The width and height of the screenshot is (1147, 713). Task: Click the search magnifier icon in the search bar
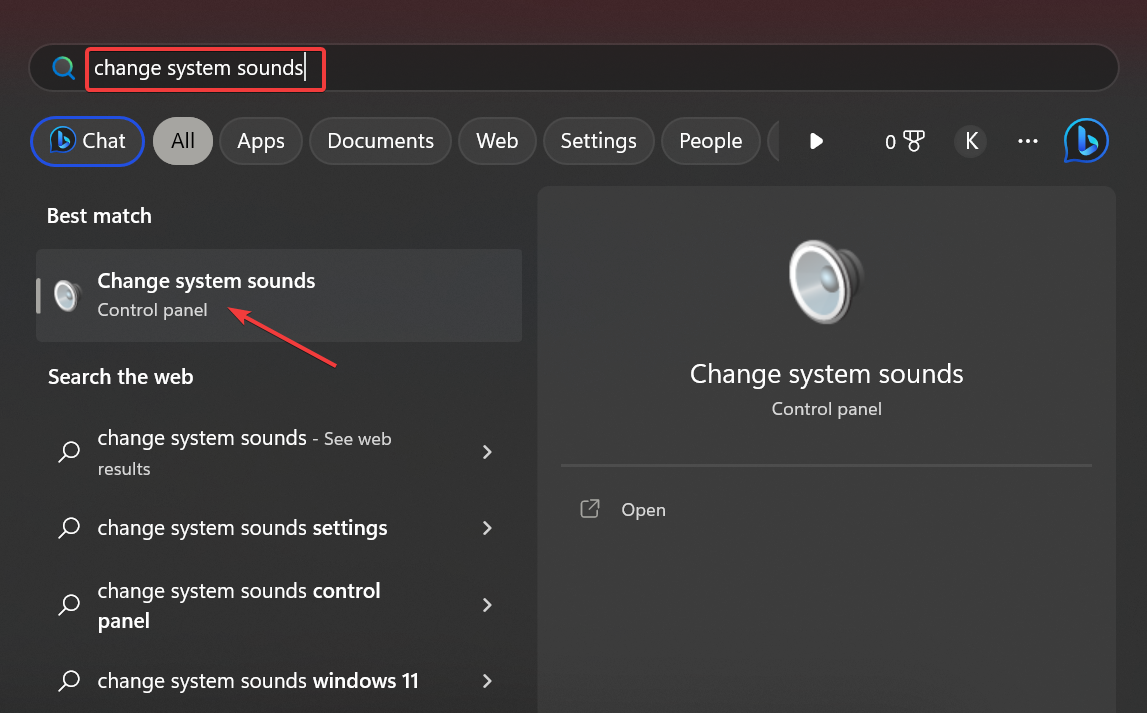click(x=64, y=68)
